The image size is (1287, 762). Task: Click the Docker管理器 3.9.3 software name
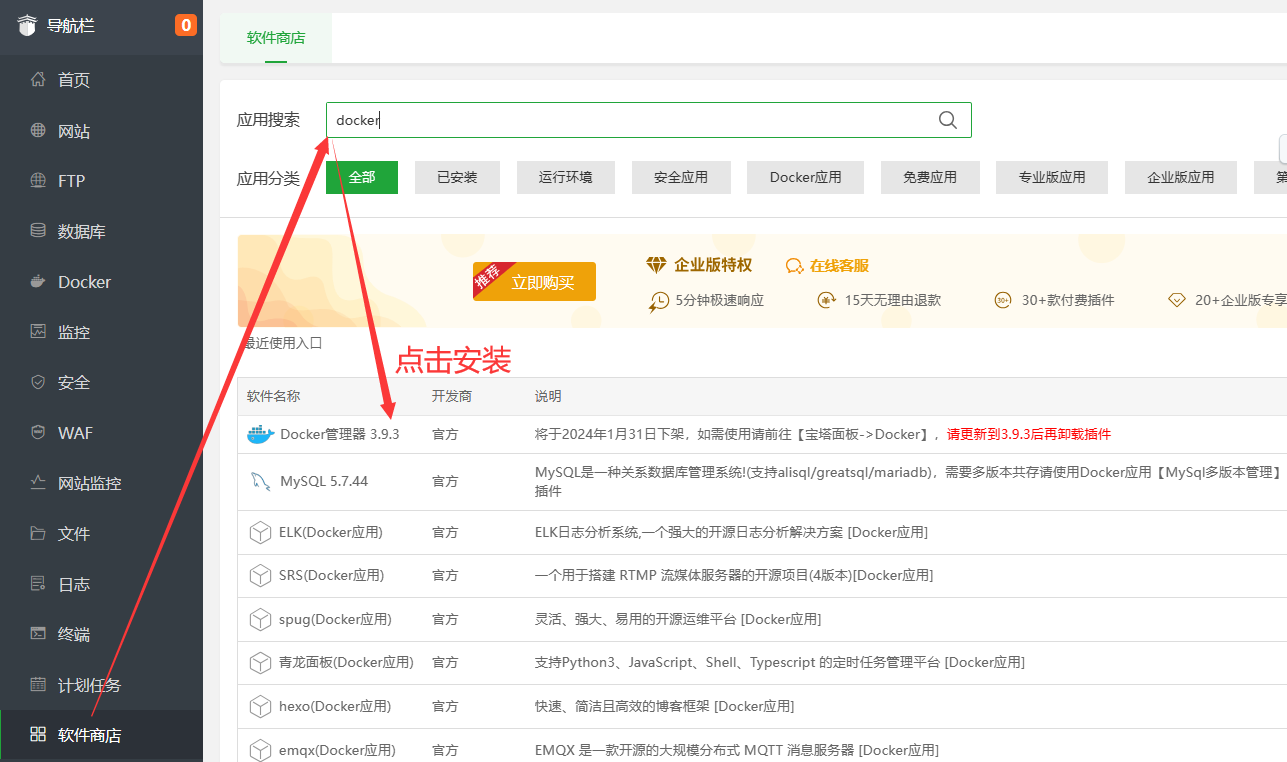tap(340, 434)
